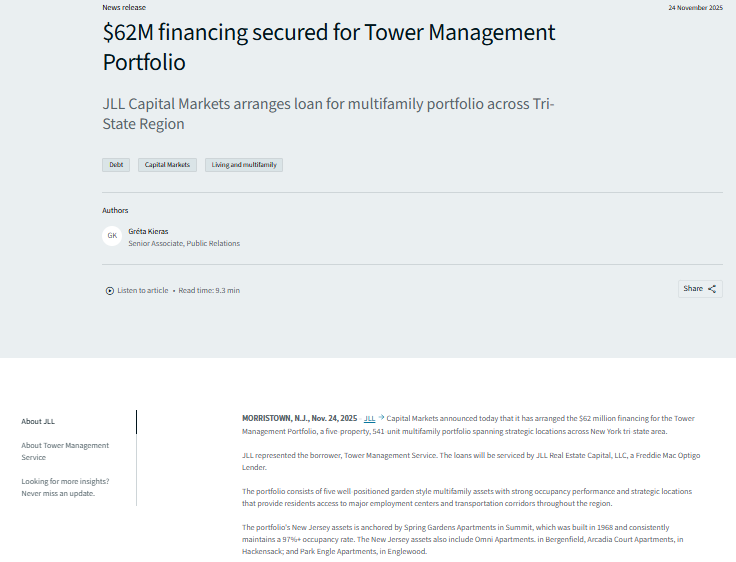Image resolution: width=736 pixels, height=562 pixels.
Task: Jump to About JLL section
Action: (38, 422)
